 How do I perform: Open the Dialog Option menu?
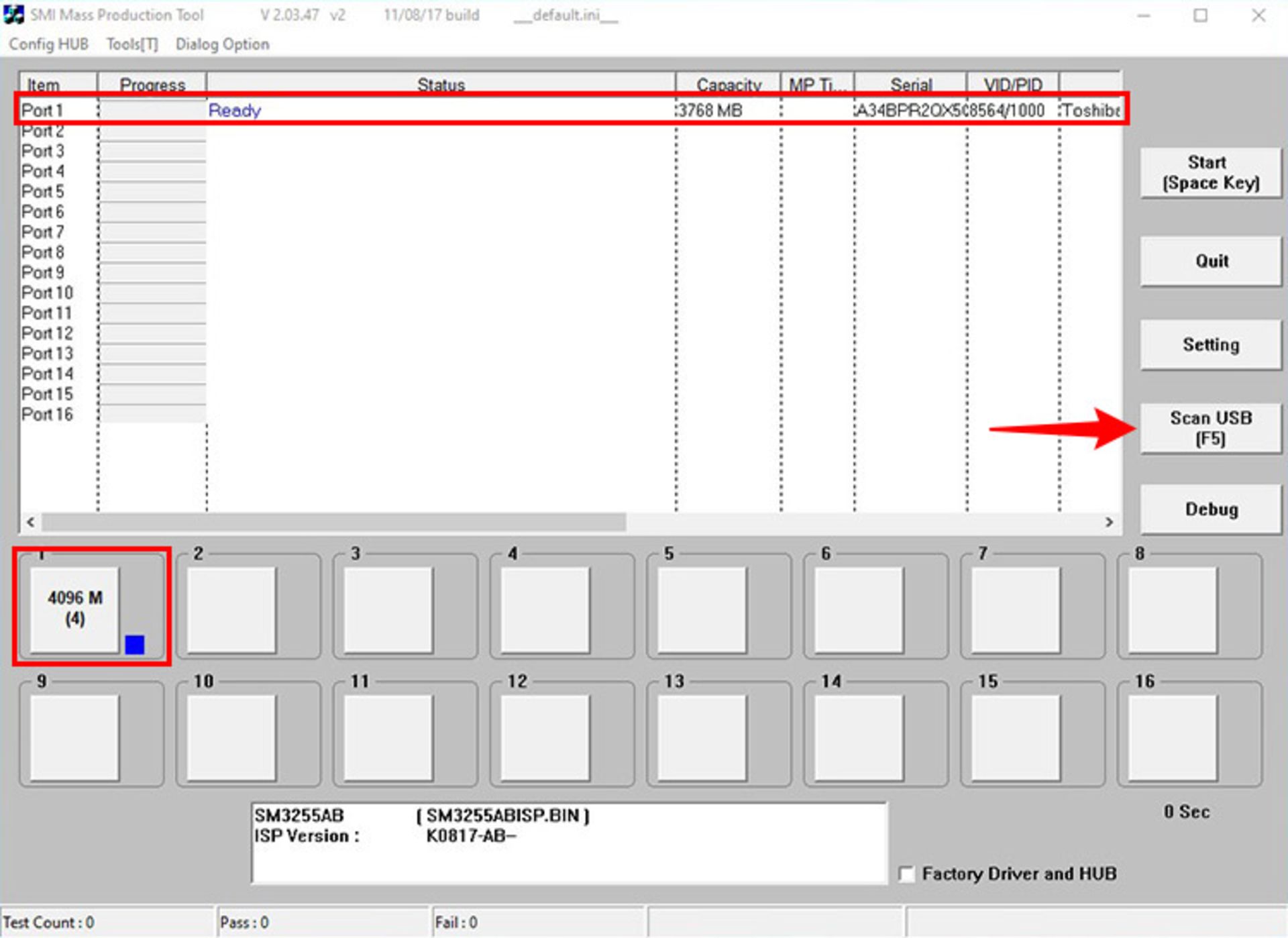[x=222, y=44]
